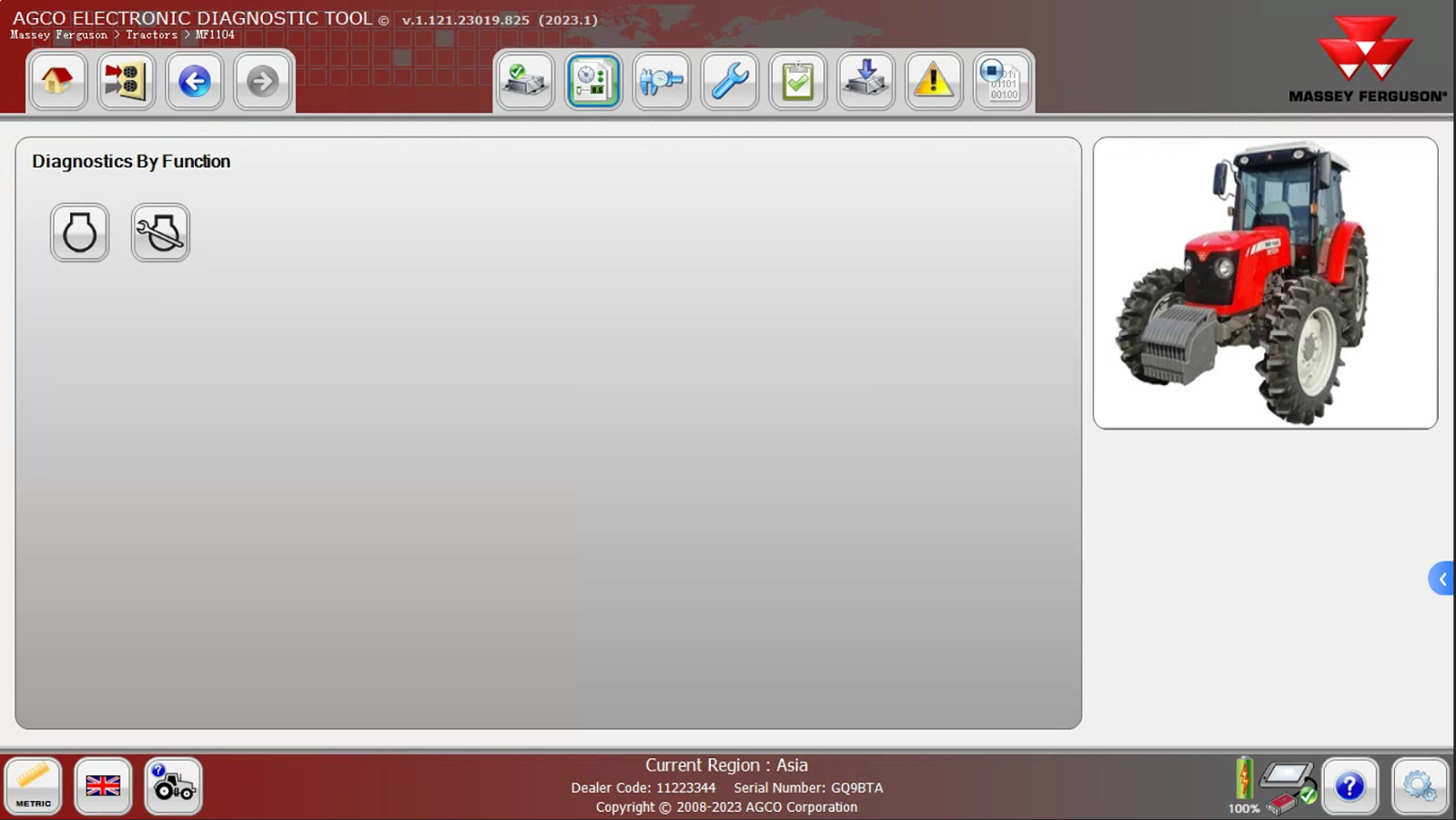Go to the Home screen icon
Screen dimensions: 1456x820
[57, 81]
